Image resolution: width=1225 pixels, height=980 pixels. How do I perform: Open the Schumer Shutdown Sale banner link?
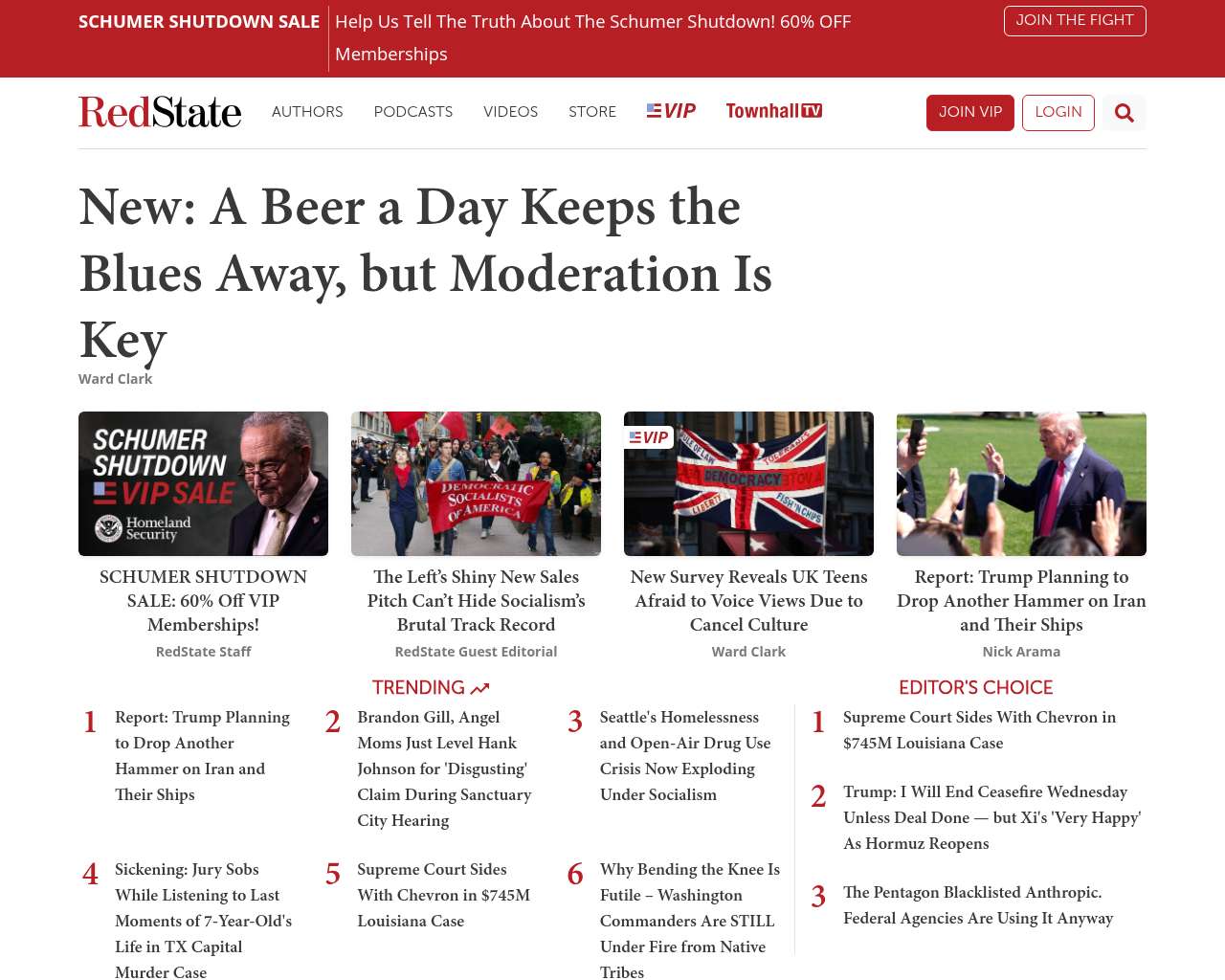pos(199,22)
